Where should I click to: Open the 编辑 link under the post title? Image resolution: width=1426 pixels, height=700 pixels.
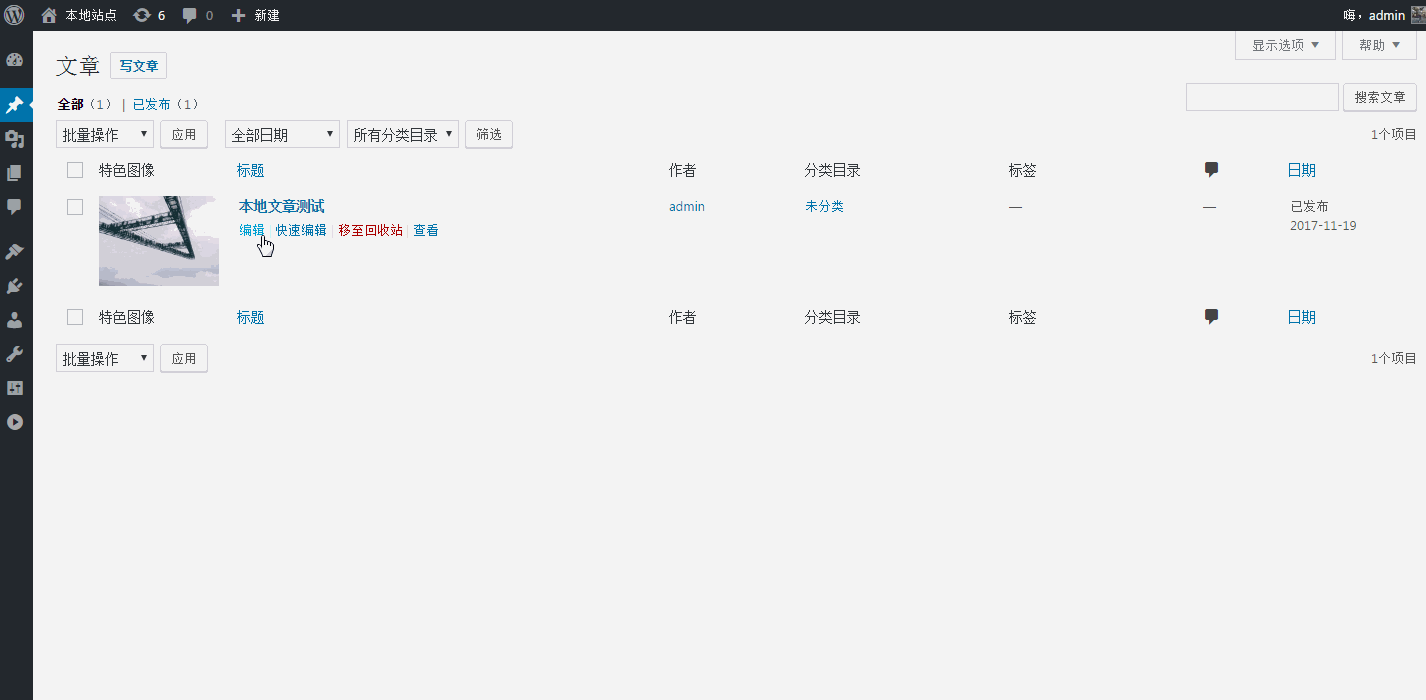tap(251, 229)
